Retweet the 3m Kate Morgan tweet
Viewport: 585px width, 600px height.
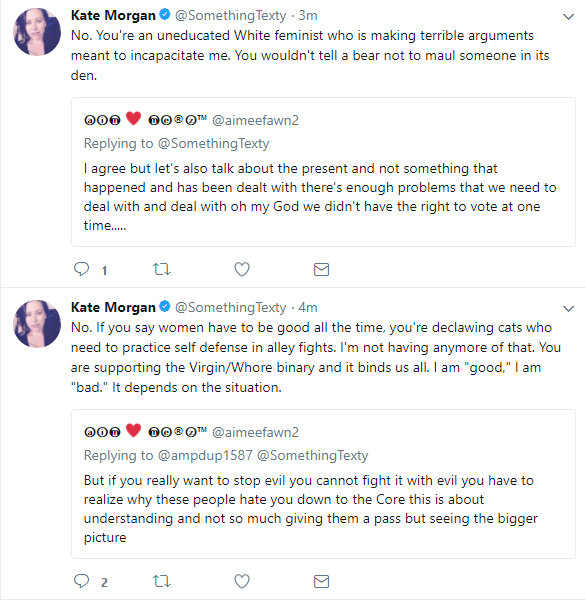click(x=161, y=269)
